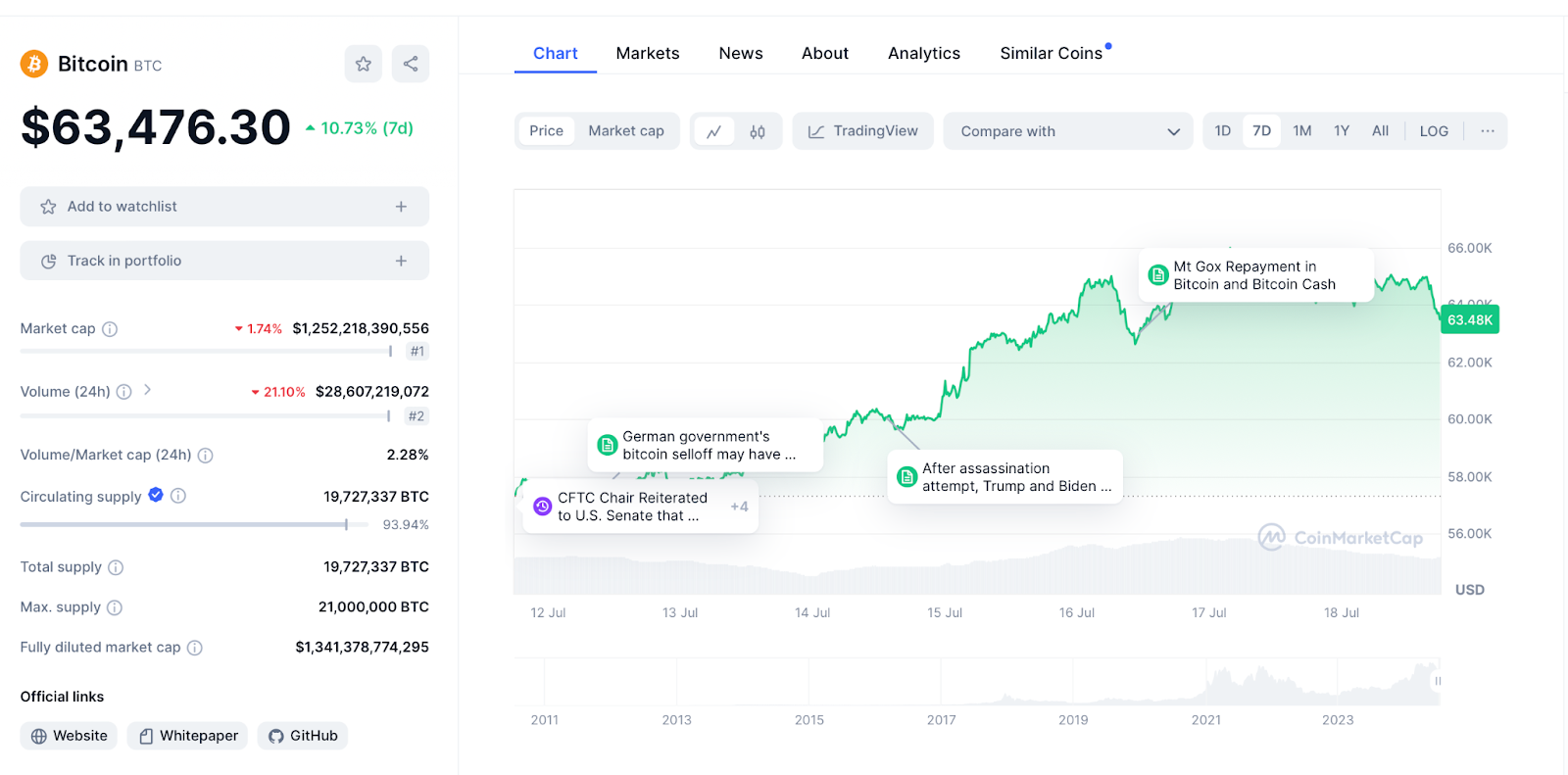Click the Mt Gox Repayment news icon

[x=1158, y=275]
